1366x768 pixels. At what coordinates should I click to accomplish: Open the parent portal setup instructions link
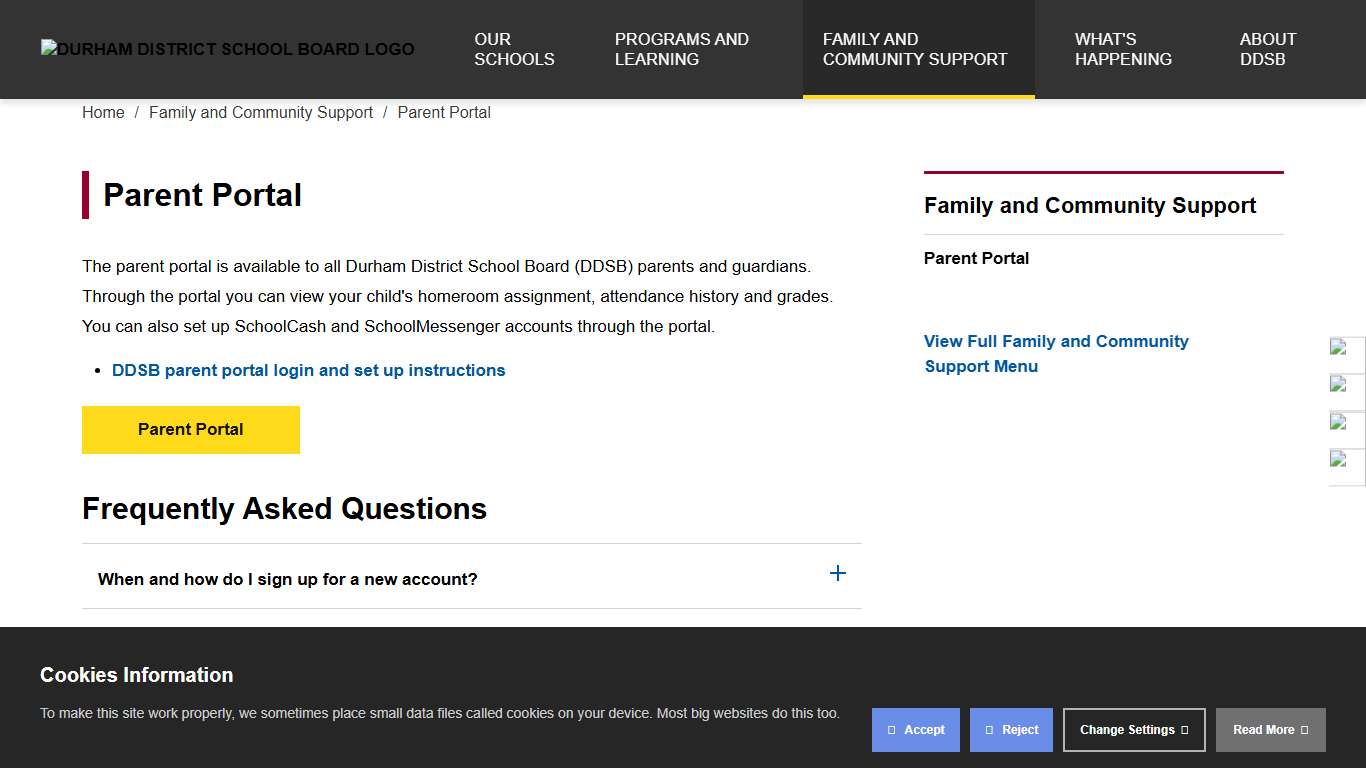tap(308, 370)
